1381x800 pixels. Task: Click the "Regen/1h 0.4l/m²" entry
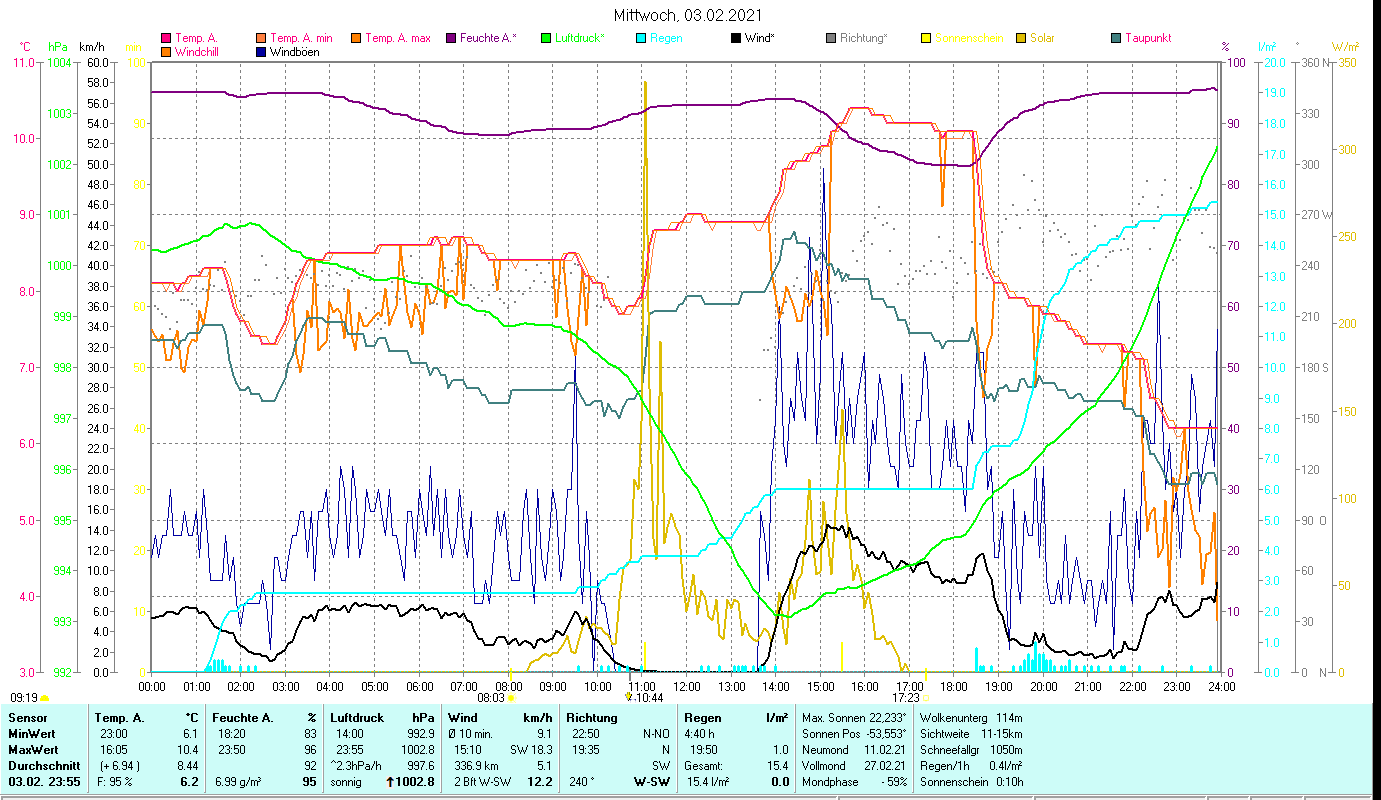tap(970, 765)
